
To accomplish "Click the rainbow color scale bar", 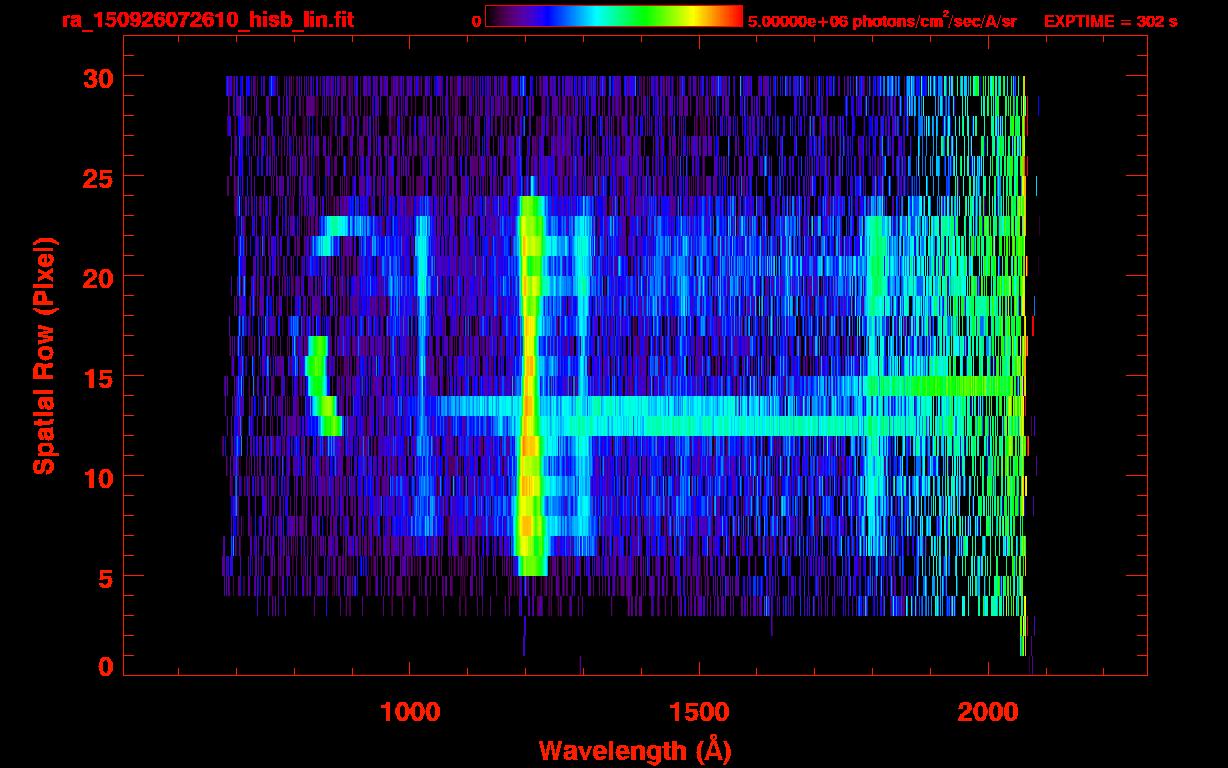I will [614, 16].
